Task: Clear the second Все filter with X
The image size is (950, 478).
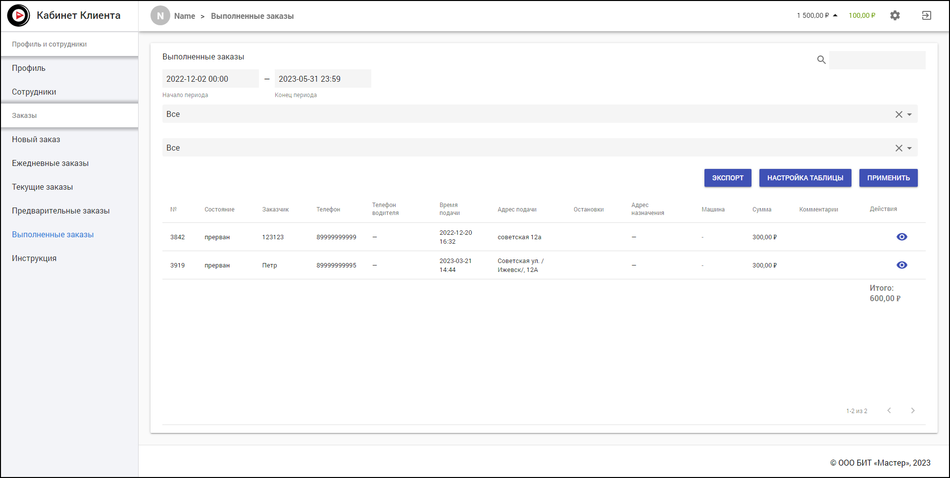Action: (x=898, y=148)
